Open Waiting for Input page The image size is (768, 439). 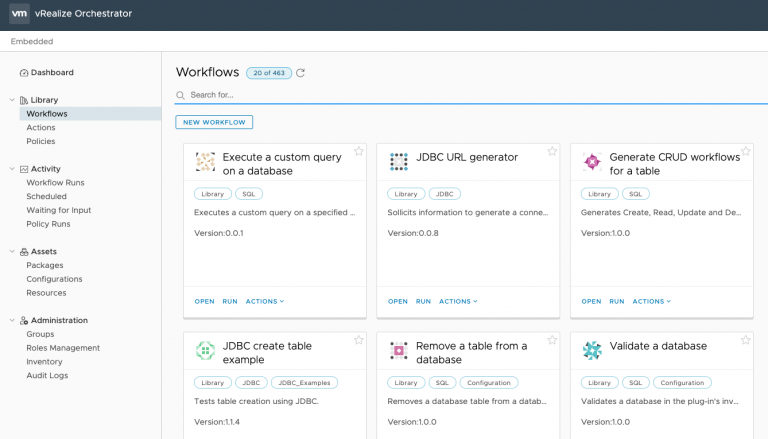click(x=59, y=210)
